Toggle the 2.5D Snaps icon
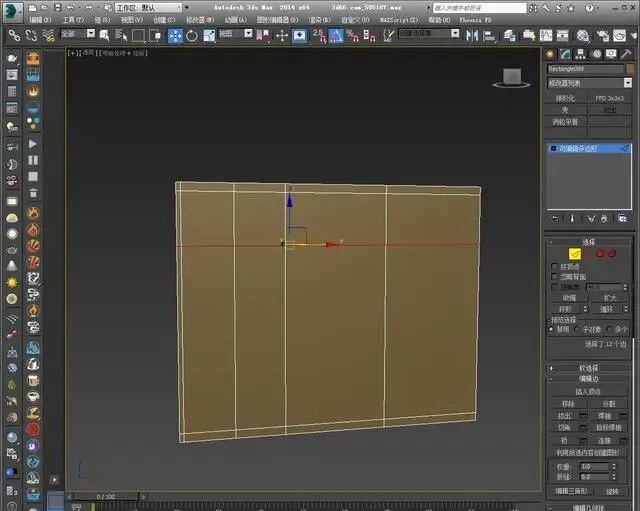The width and height of the screenshot is (640, 511). coord(319,36)
